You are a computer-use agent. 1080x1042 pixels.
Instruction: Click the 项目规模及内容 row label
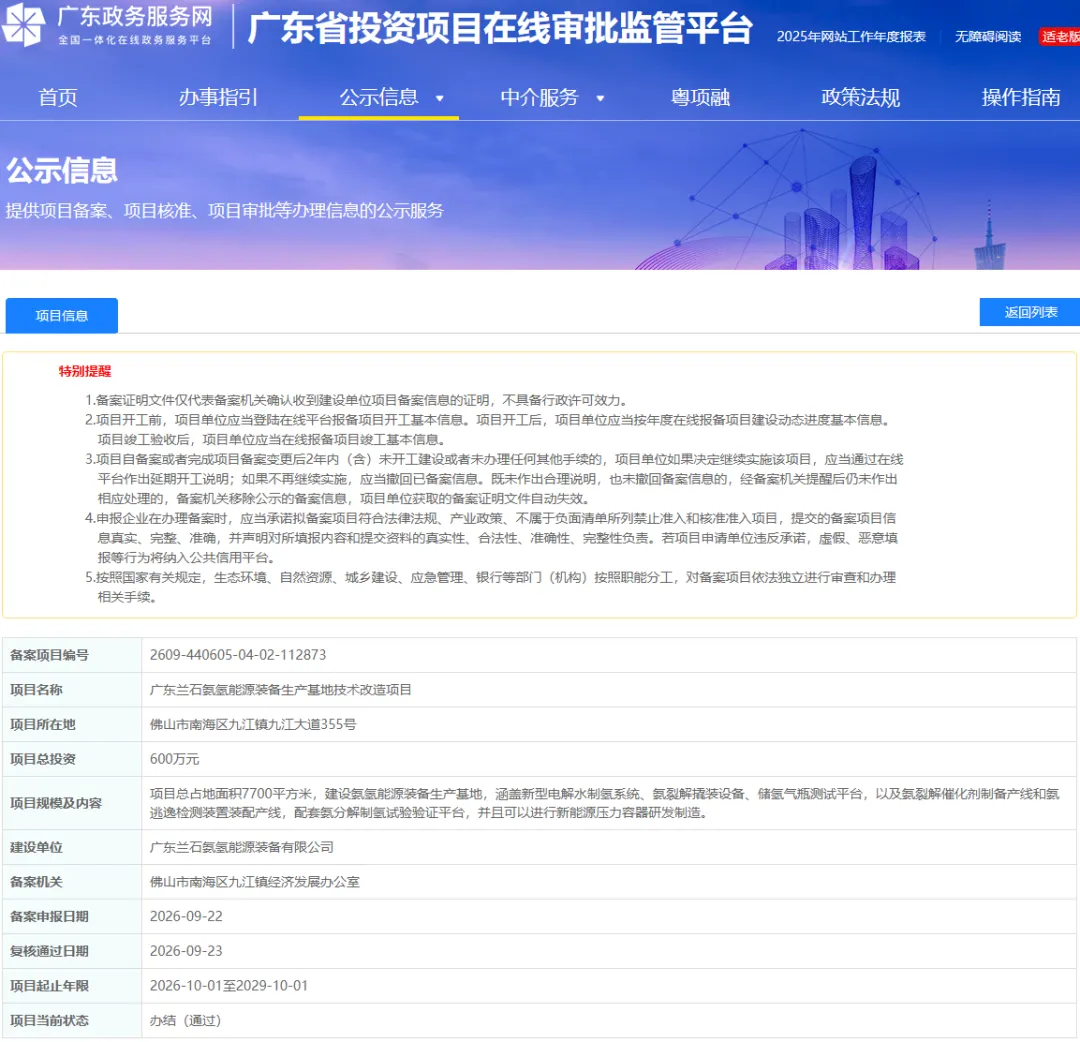(x=56, y=803)
